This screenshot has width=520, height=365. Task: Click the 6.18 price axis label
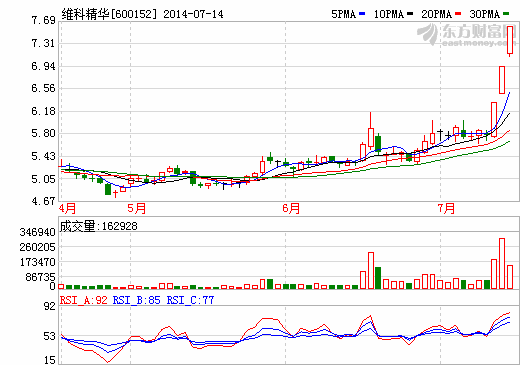click(43, 111)
